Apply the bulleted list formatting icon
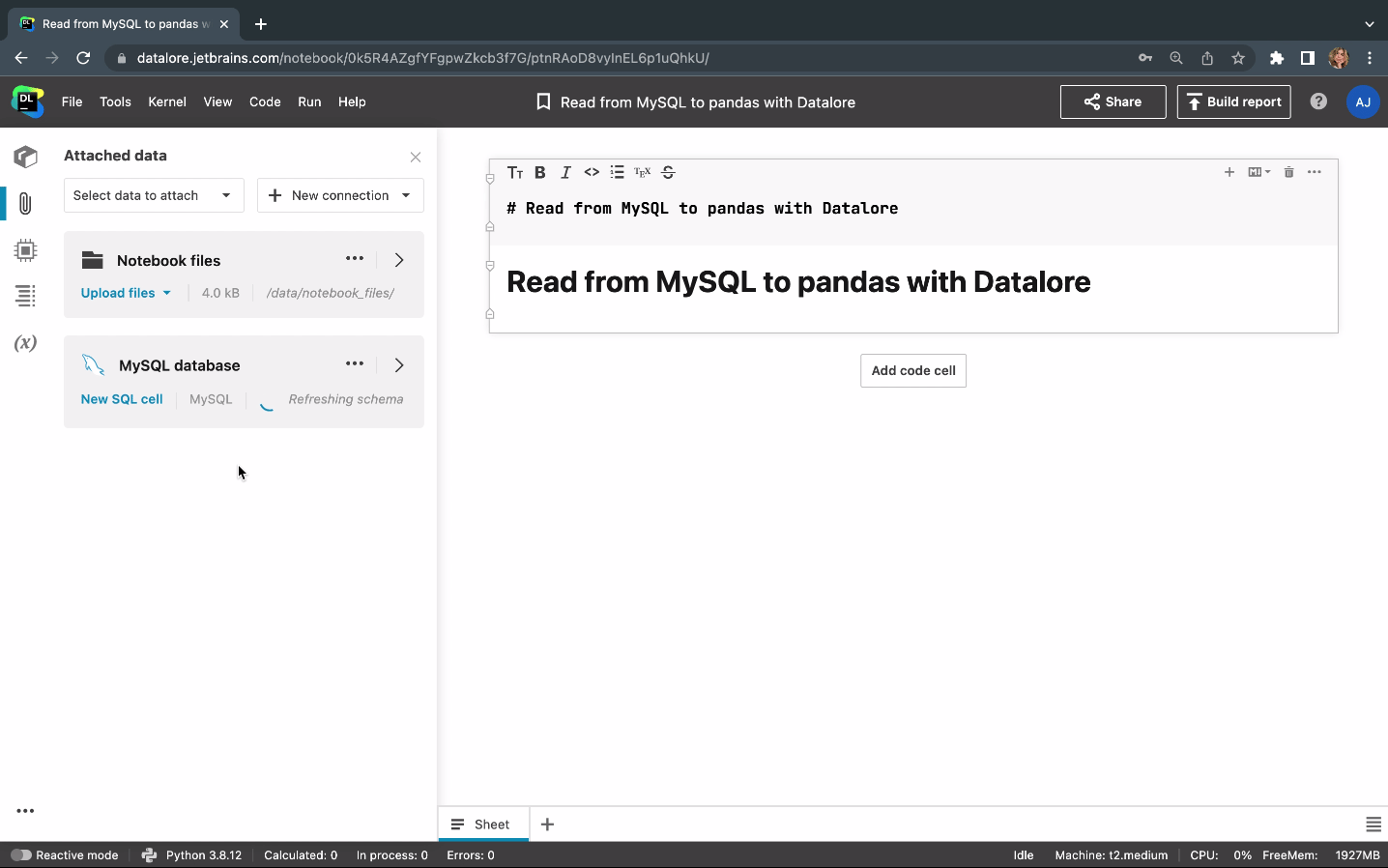1388x868 pixels. (x=617, y=172)
